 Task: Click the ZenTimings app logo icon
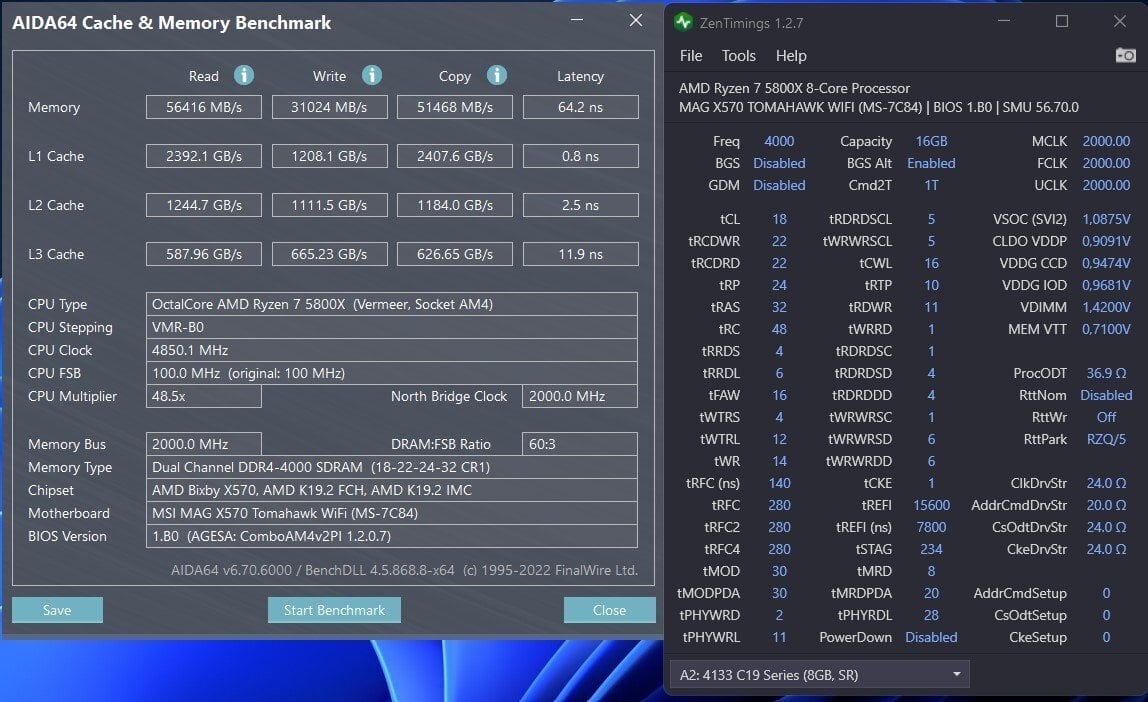(x=683, y=22)
